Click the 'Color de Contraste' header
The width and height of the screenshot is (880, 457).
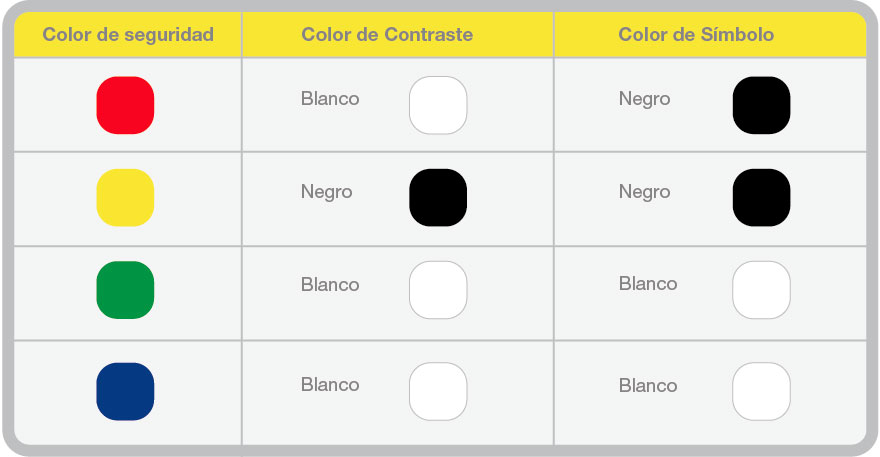[x=387, y=35]
